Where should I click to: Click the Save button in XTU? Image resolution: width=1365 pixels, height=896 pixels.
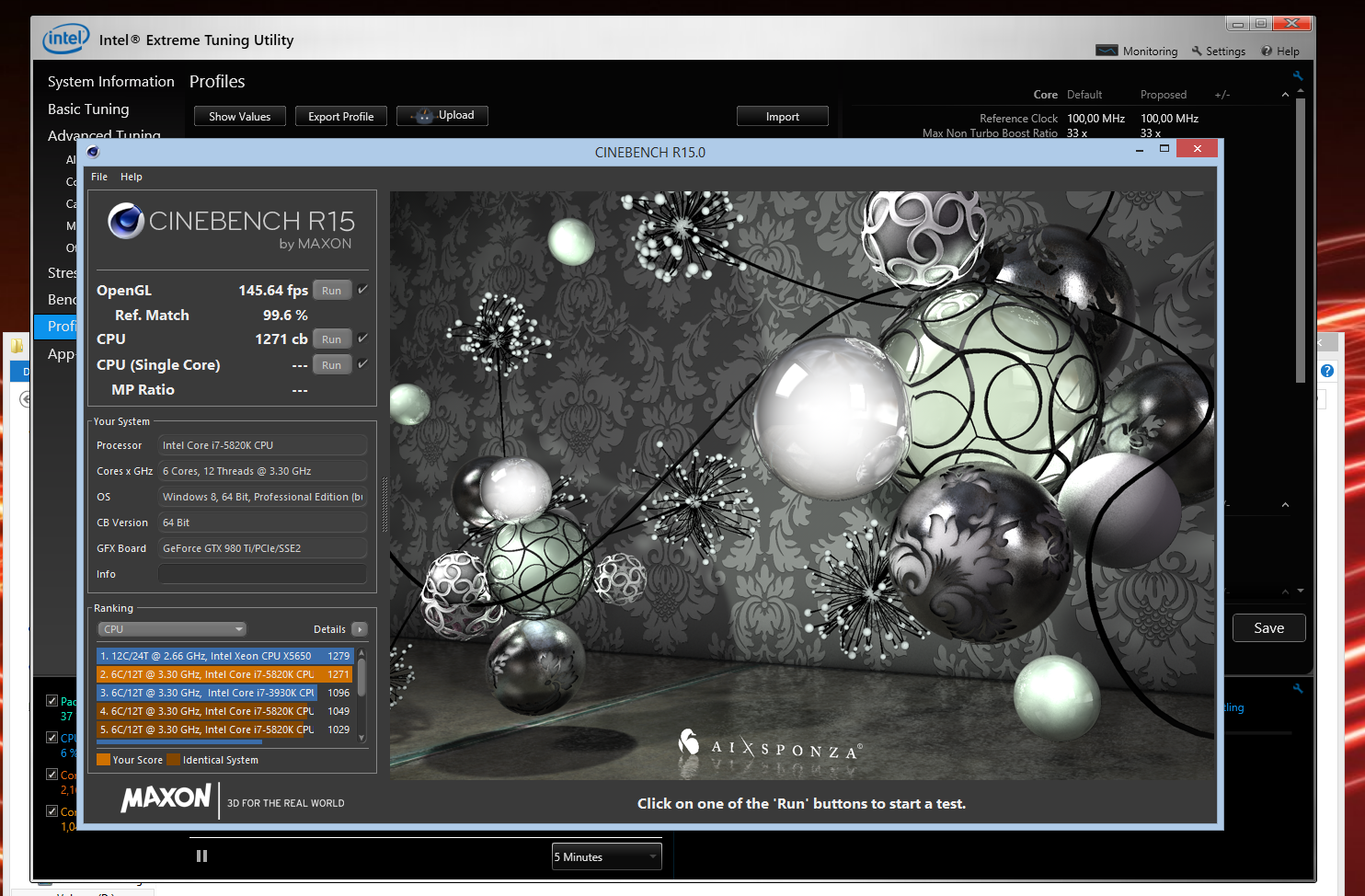click(1269, 628)
